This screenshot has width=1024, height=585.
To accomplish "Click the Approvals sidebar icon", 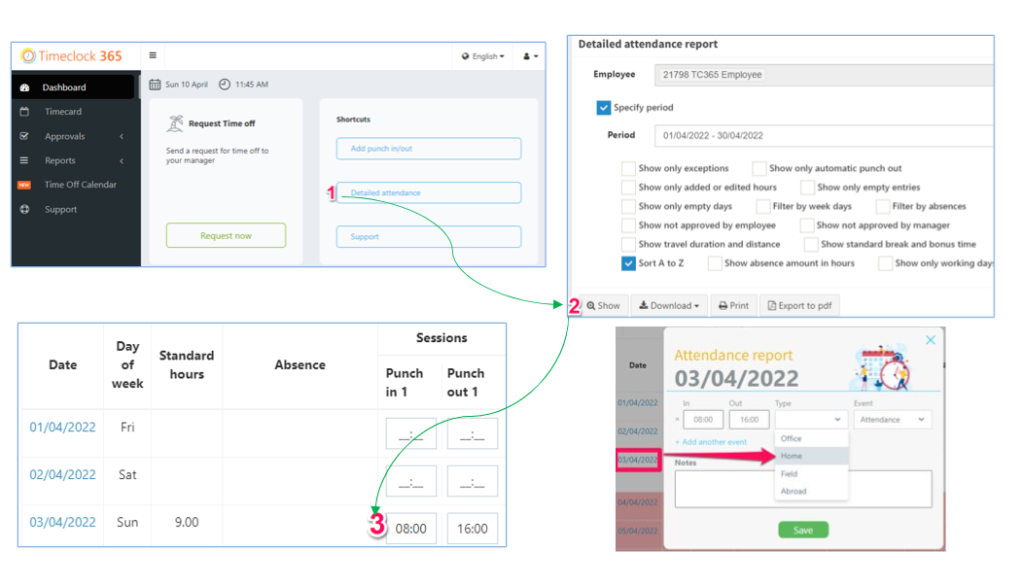I will (x=25, y=136).
